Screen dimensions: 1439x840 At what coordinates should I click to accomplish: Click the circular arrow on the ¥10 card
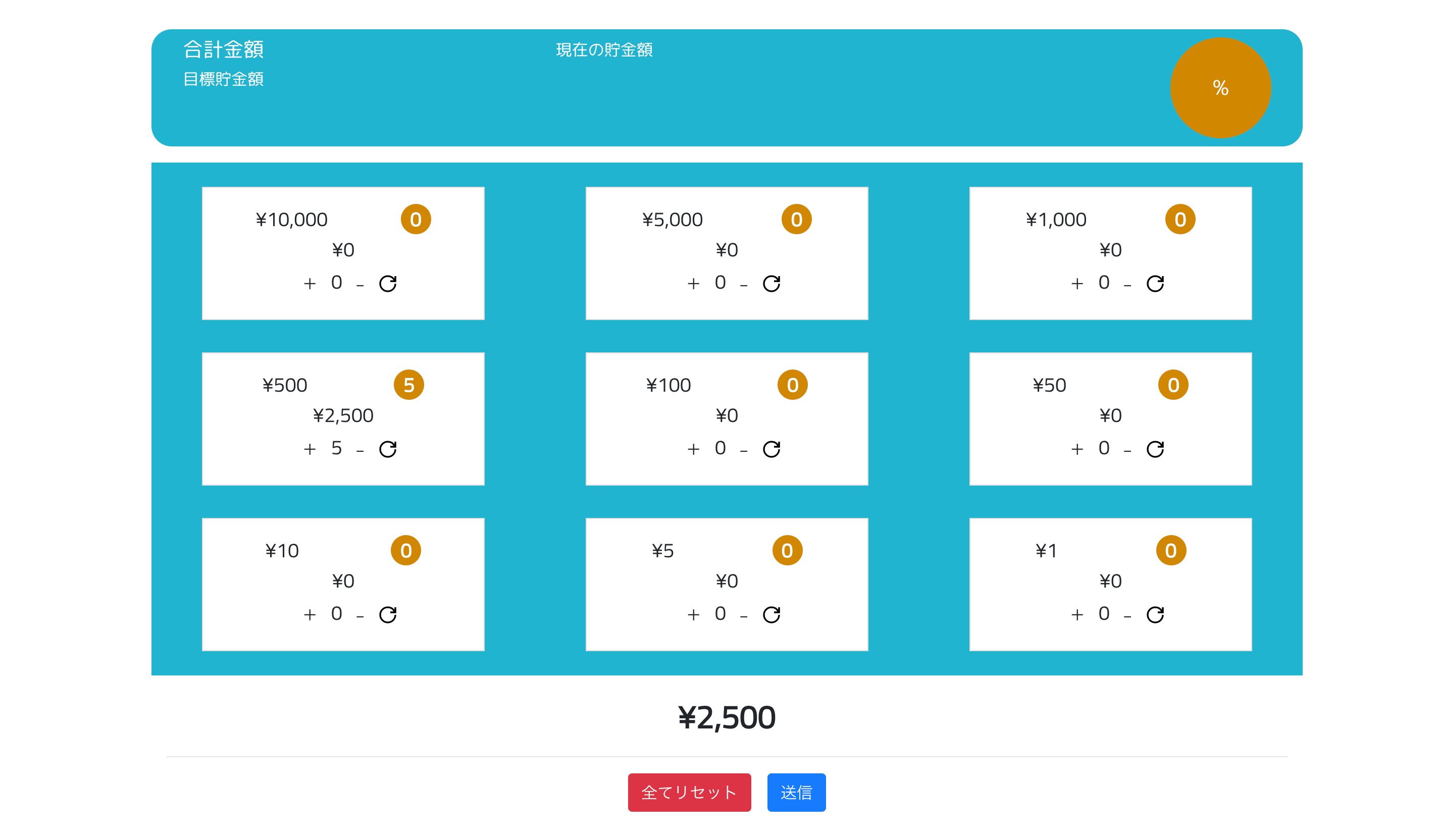[388, 615]
